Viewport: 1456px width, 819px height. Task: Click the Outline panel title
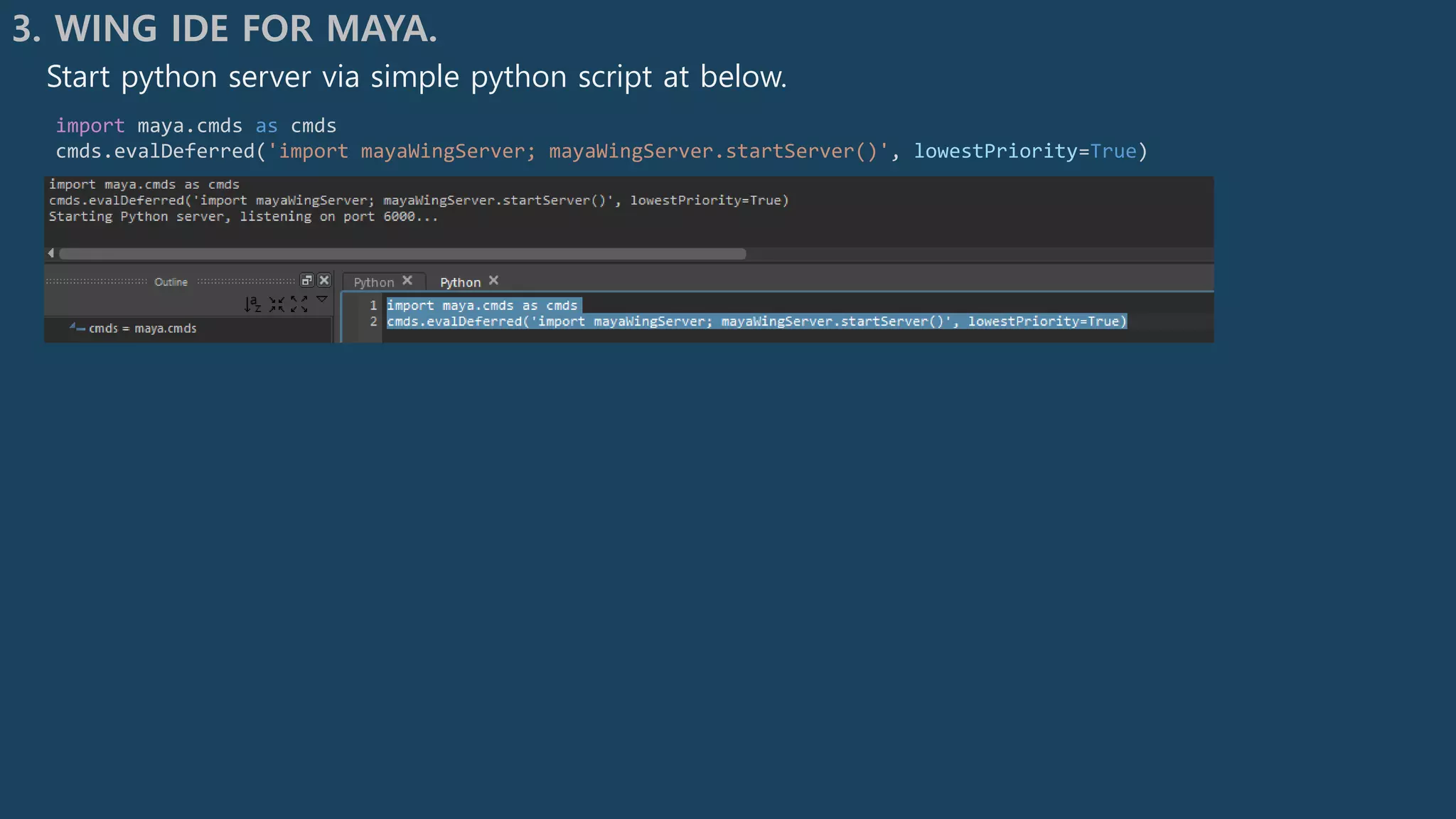171,282
